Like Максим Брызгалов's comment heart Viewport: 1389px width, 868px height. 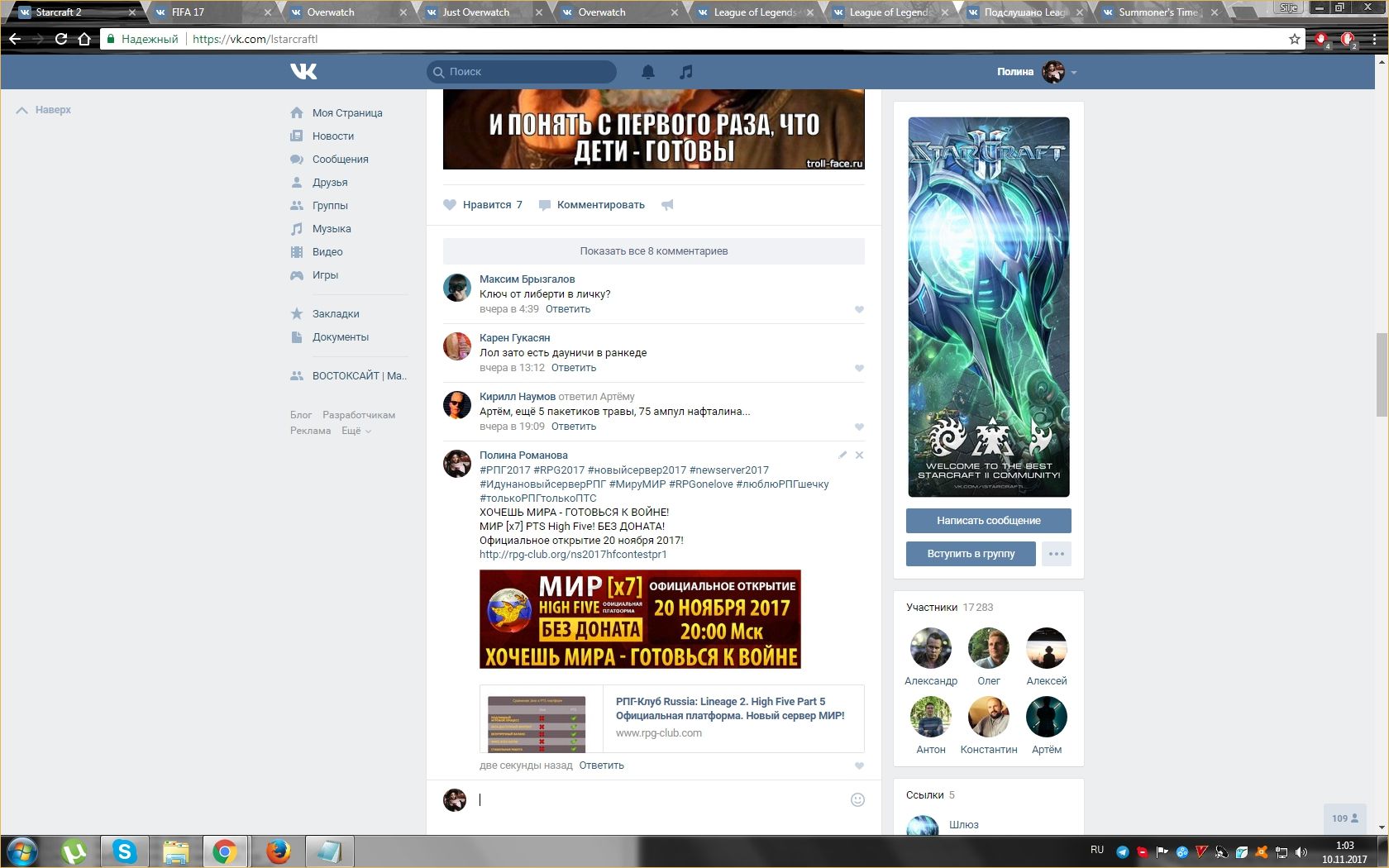(x=859, y=310)
